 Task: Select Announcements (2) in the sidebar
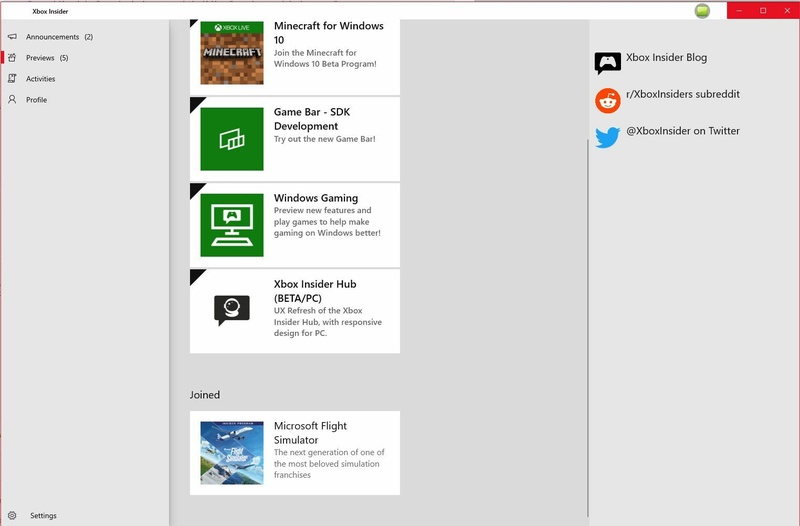coord(60,37)
